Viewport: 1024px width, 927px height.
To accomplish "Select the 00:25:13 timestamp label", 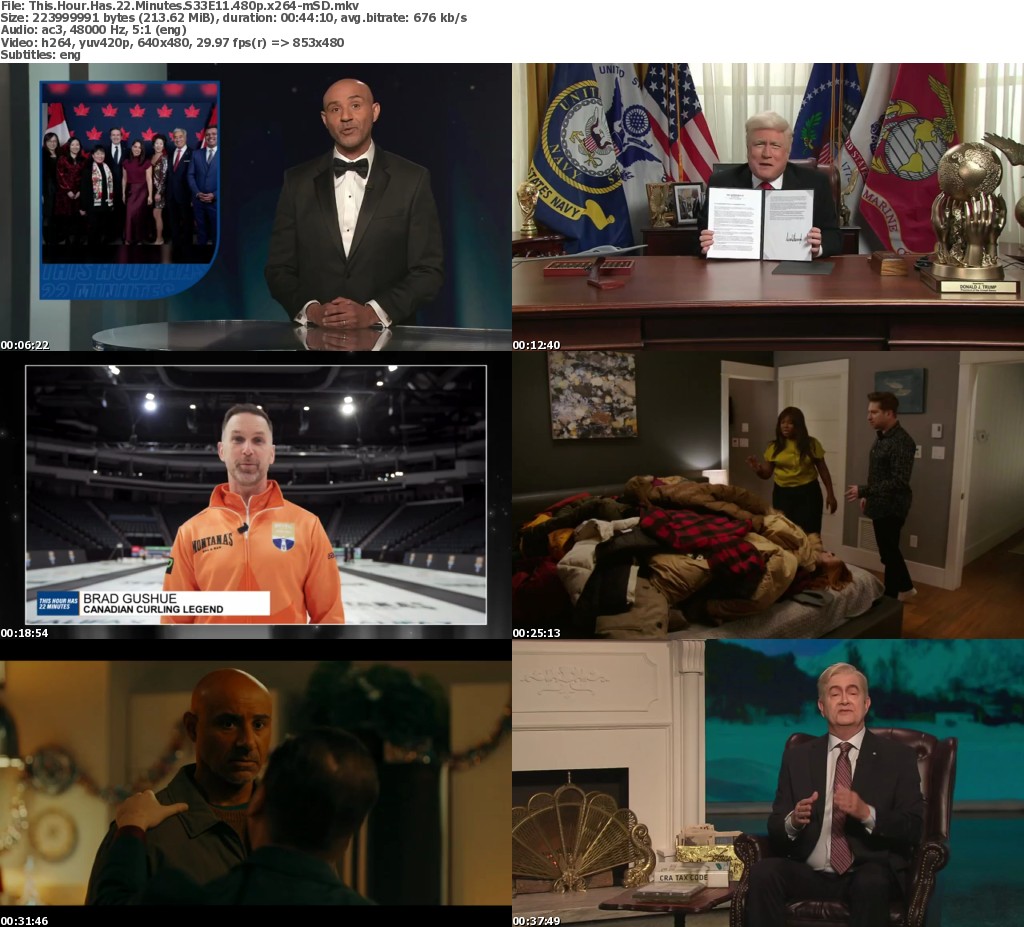I will pyautogui.click(x=537, y=633).
